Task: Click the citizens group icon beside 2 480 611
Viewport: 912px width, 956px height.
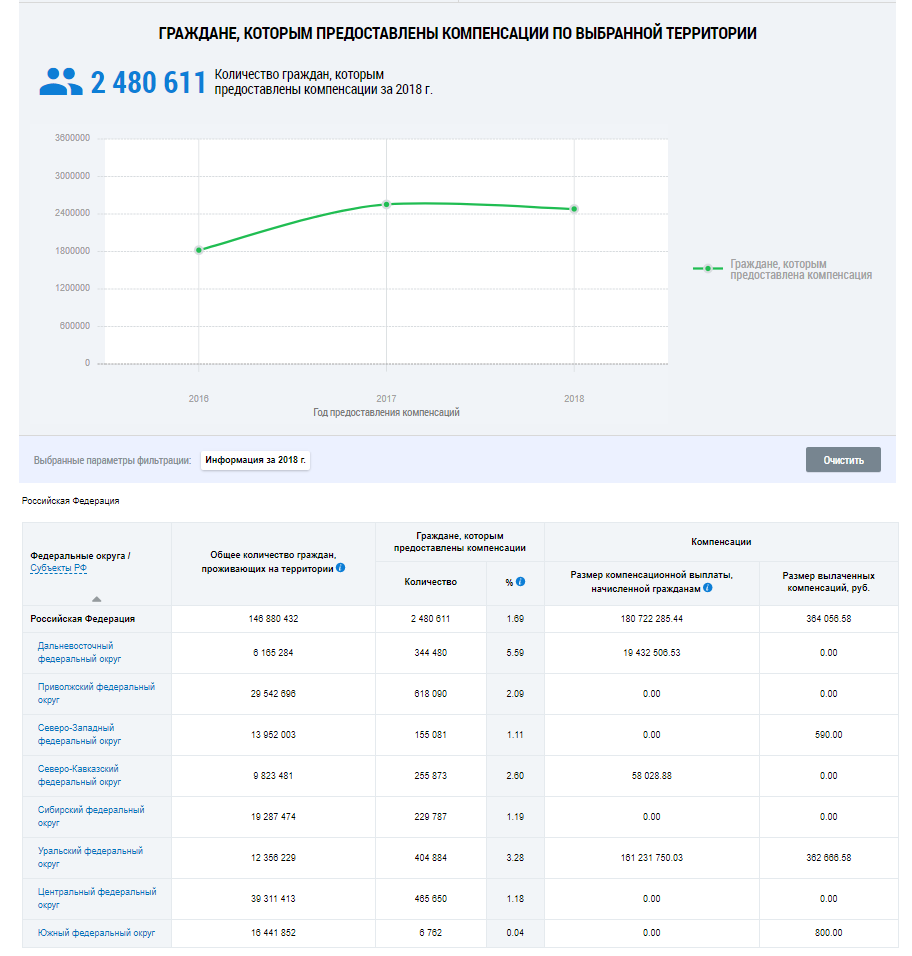Action: coord(61,82)
